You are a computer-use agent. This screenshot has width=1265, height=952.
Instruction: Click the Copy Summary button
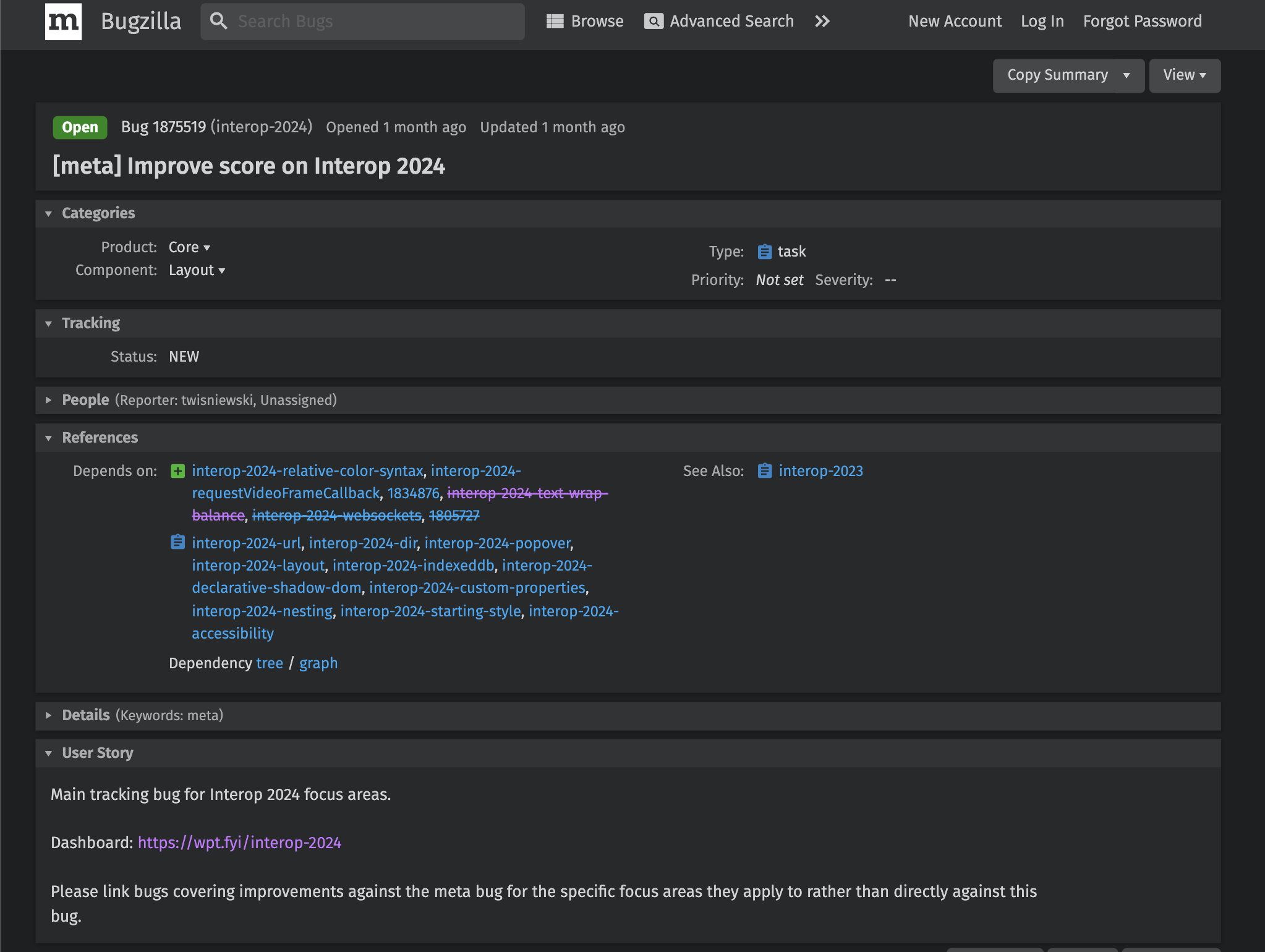coord(1057,75)
